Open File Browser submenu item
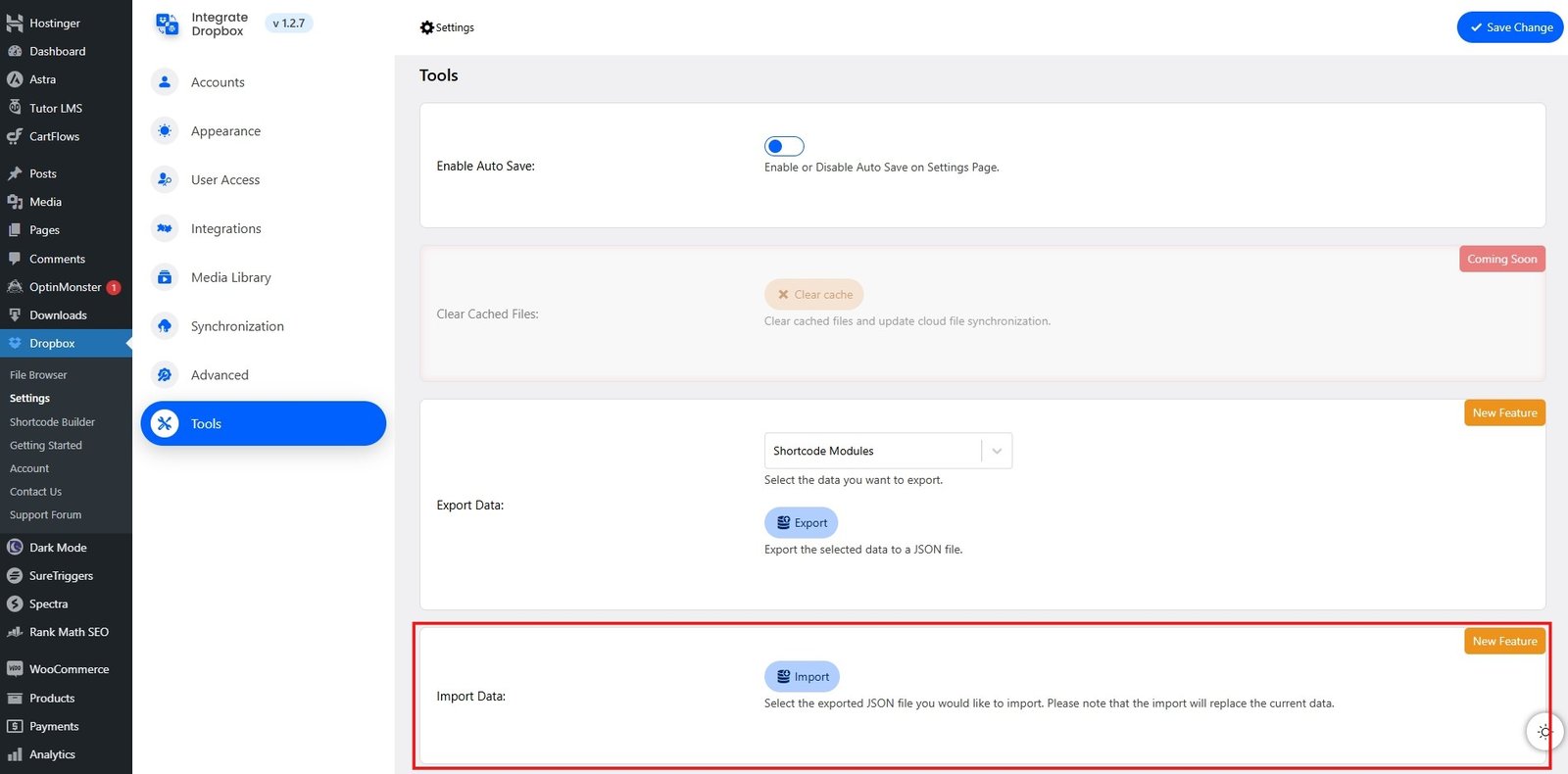Viewport: 1568px width, 774px height. (38, 375)
